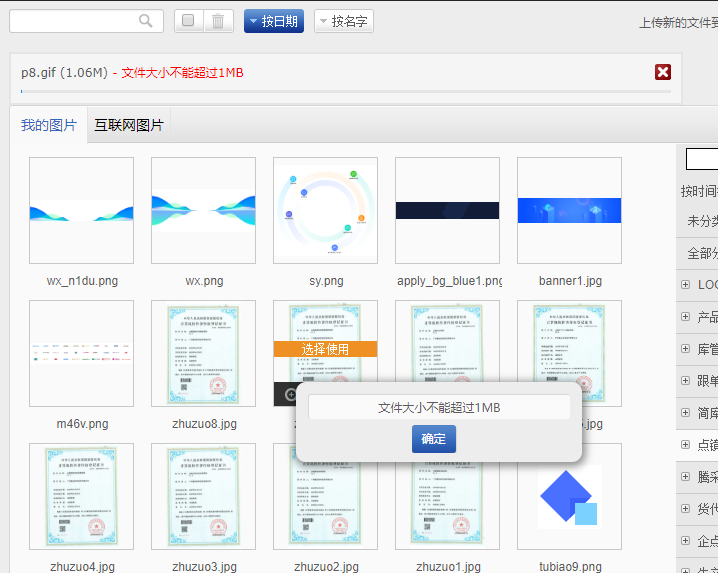718x573 pixels.
Task: Open the 互联网图片 tab
Action: pos(129,125)
